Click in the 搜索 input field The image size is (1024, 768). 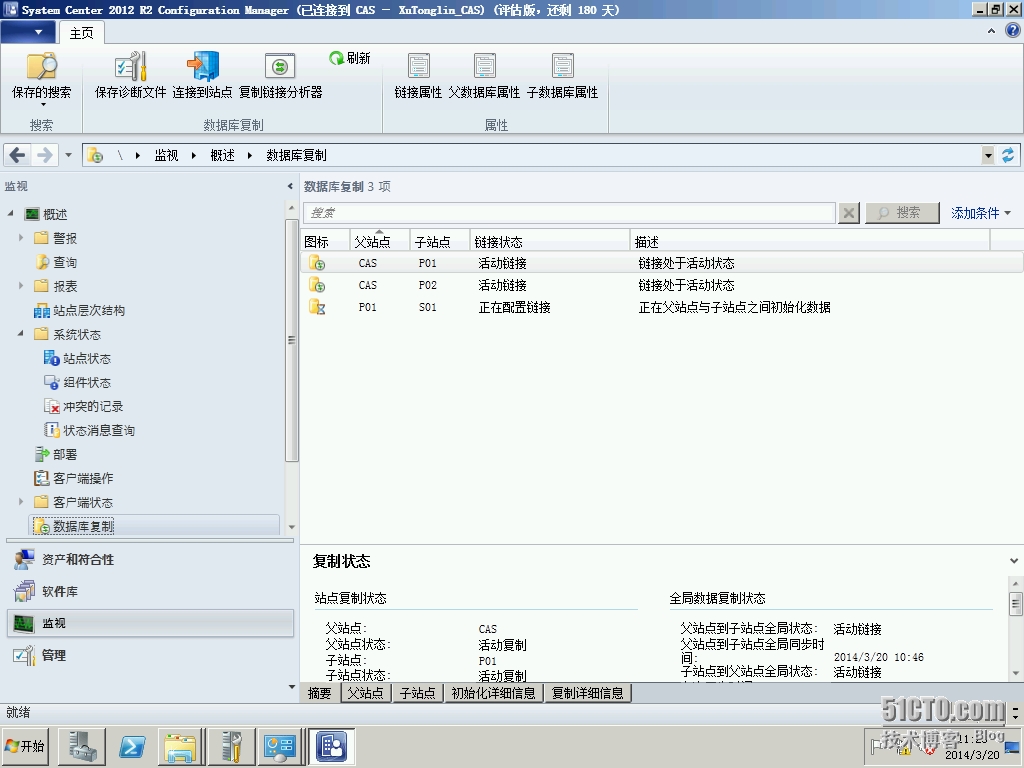(x=569, y=213)
